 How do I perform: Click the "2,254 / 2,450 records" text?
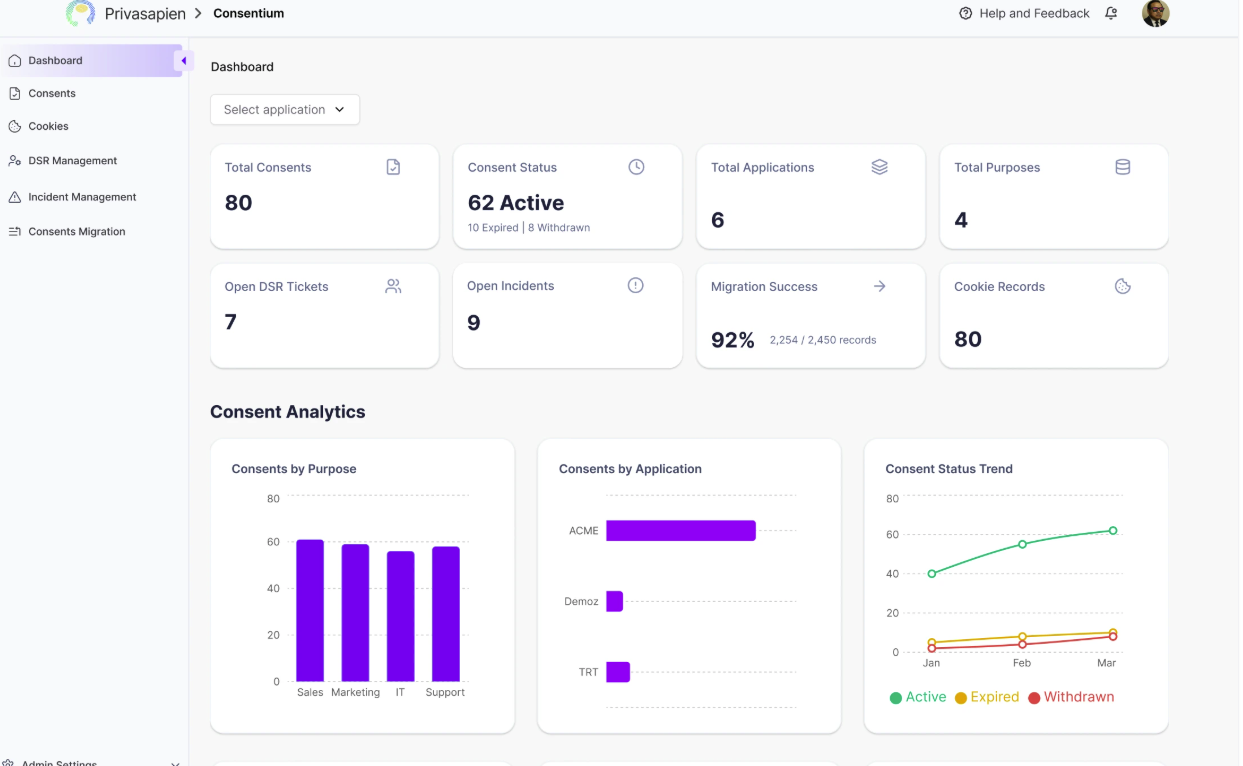click(823, 340)
